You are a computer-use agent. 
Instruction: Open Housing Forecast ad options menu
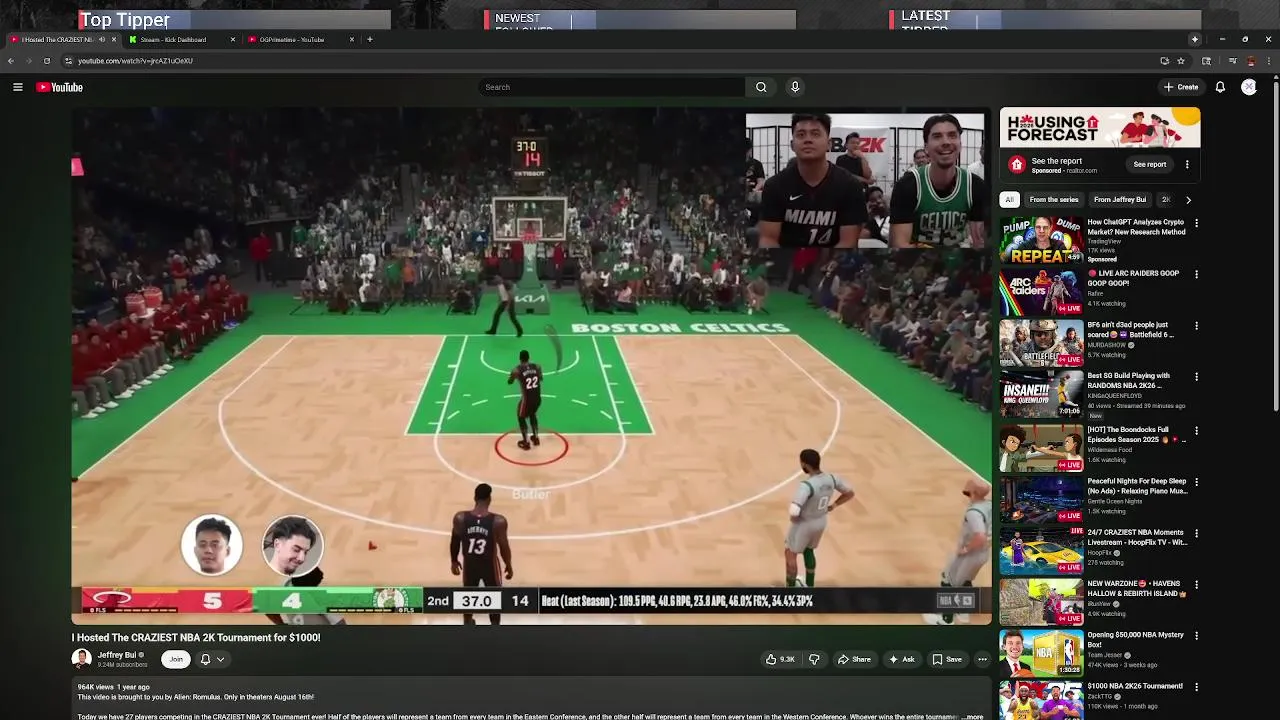tap(1187, 164)
